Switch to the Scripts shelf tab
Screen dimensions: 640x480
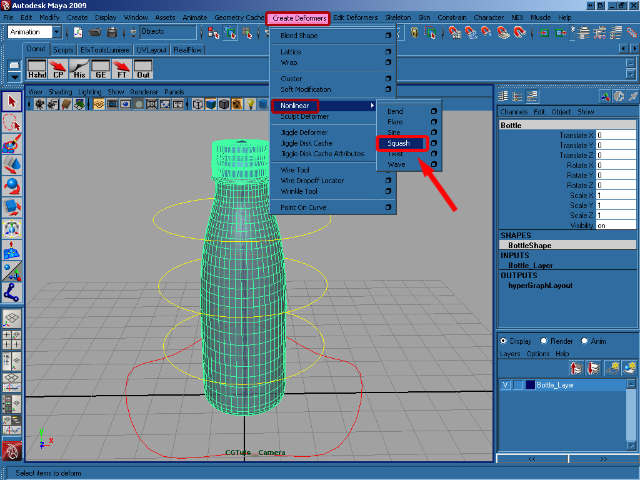pos(63,49)
